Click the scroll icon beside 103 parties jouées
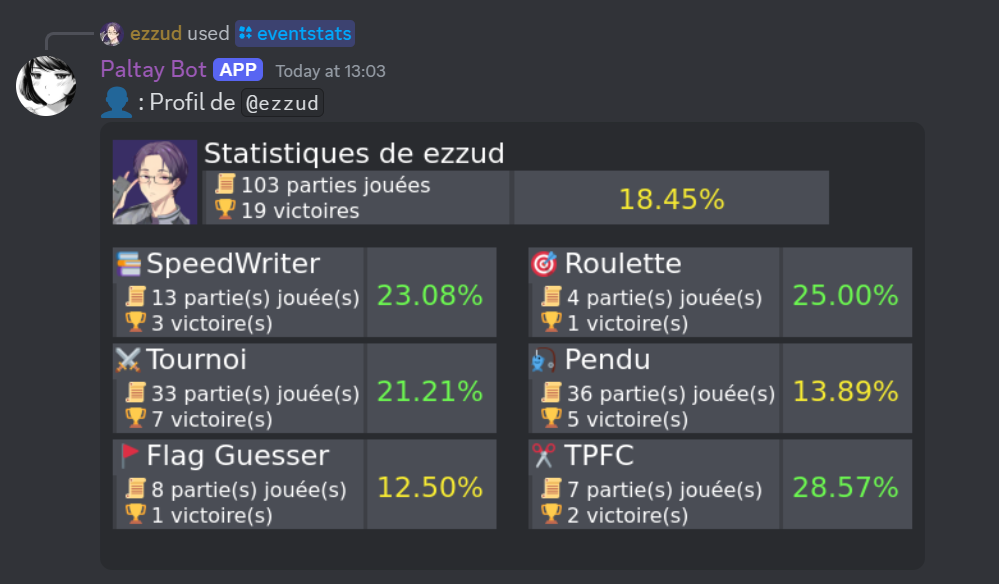 pos(225,183)
